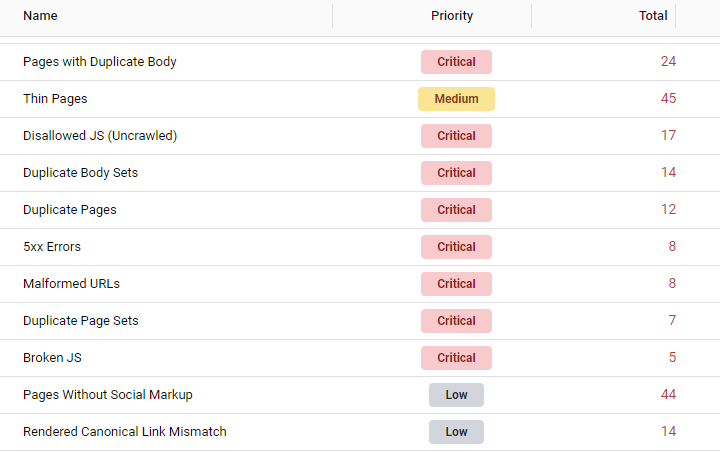Click Duplicate Body Sets issue name
The image size is (720, 452).
coord(81,173)
